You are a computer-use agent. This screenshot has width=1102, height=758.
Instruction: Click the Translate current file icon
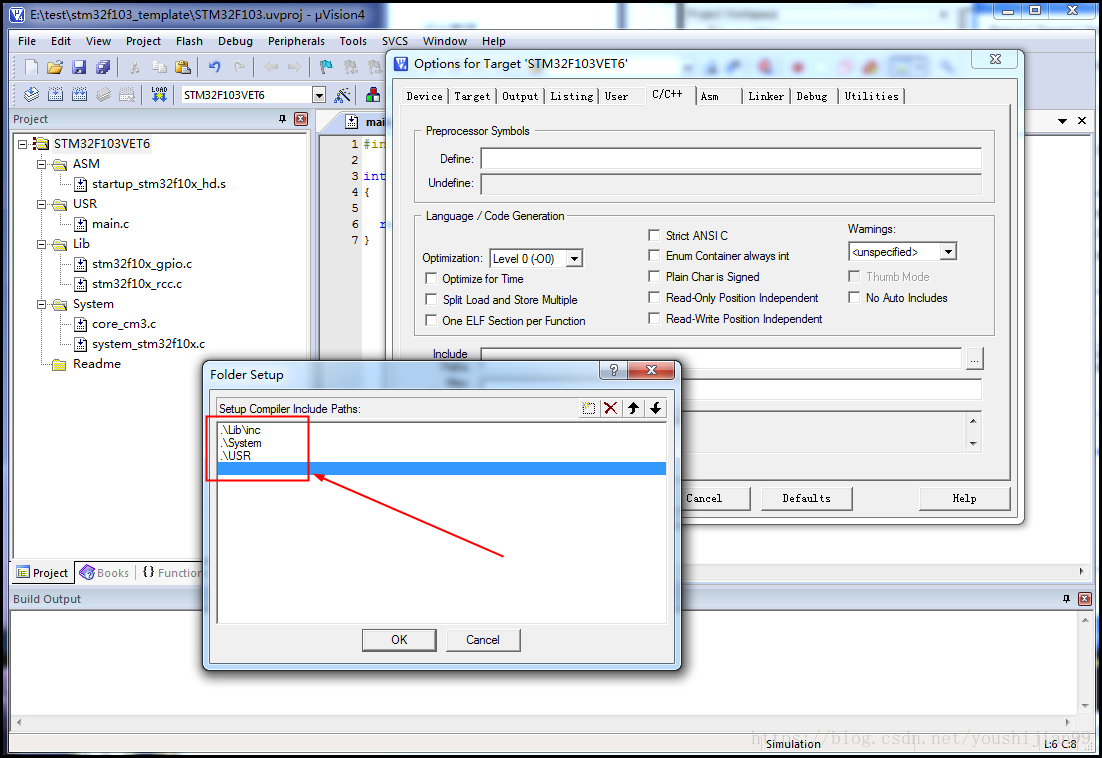tap(32, 94)
